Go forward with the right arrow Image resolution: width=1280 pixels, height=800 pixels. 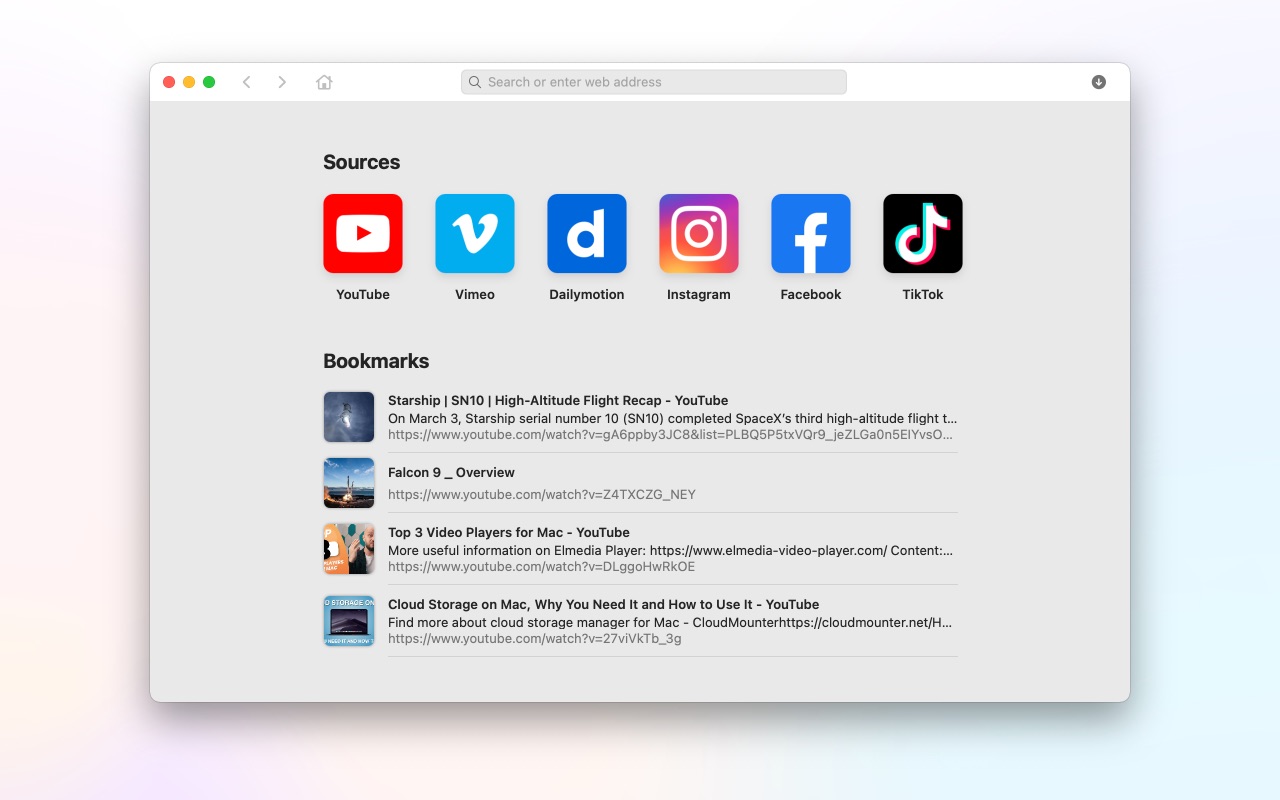point(282,82)
